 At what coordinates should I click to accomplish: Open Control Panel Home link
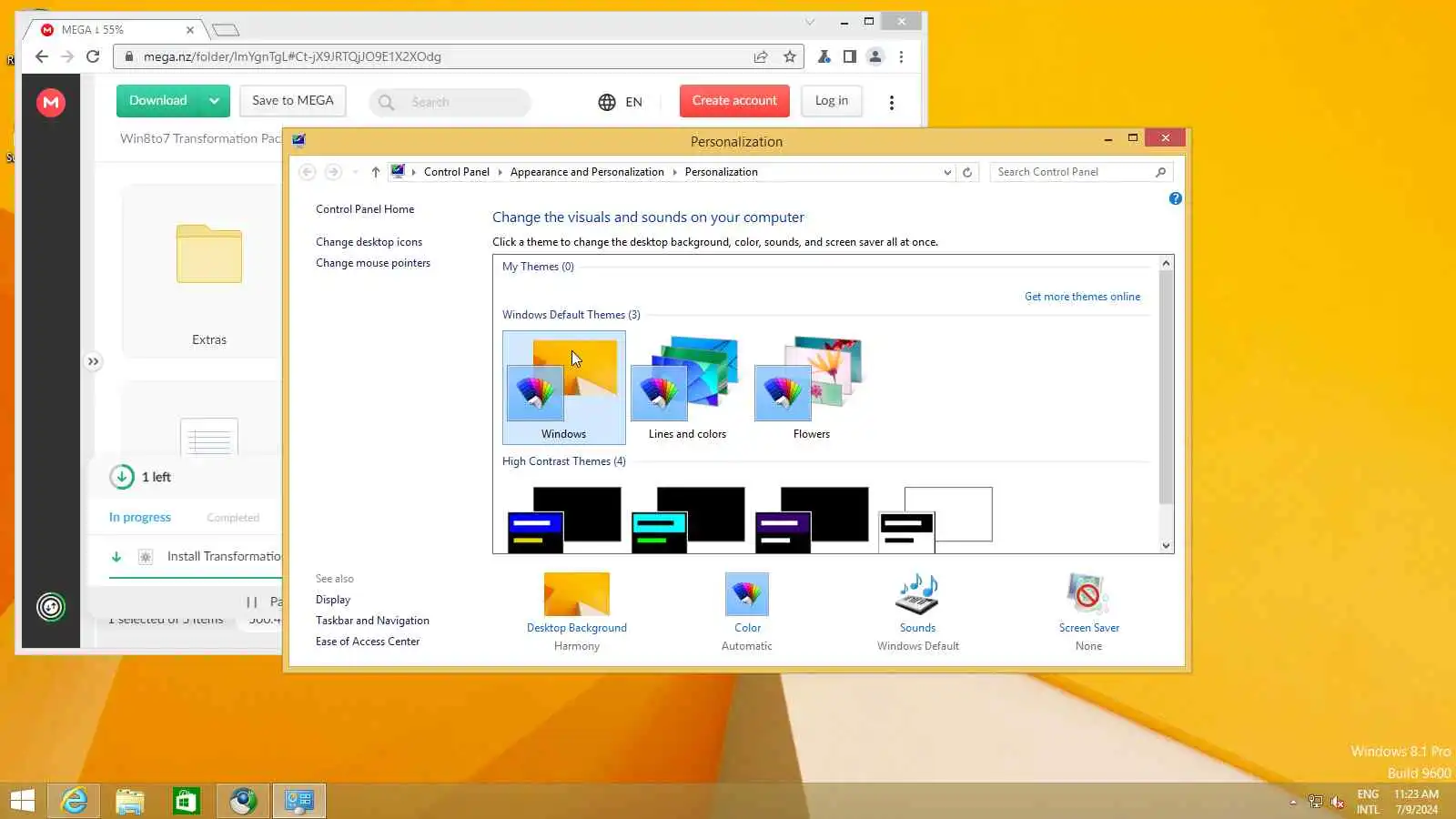[x=365, y=209]
